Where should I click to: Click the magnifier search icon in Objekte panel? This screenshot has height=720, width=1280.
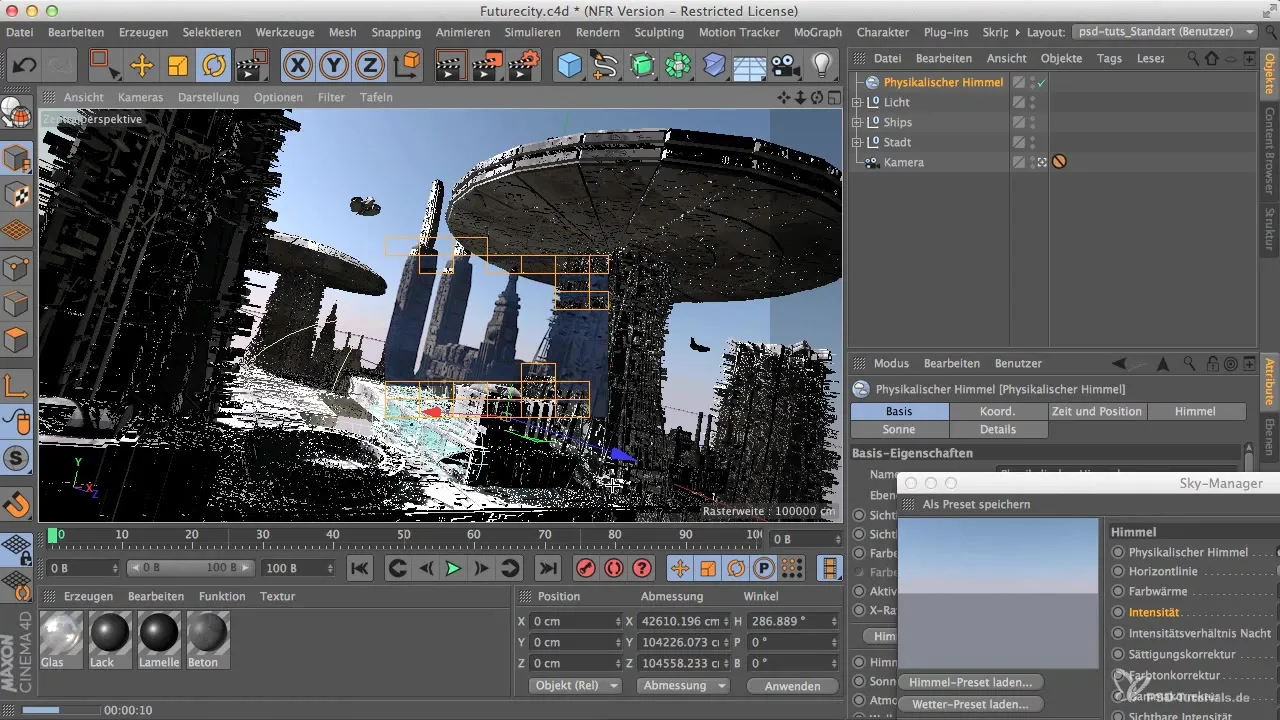pyautogui.click(x=1193, y=59)
